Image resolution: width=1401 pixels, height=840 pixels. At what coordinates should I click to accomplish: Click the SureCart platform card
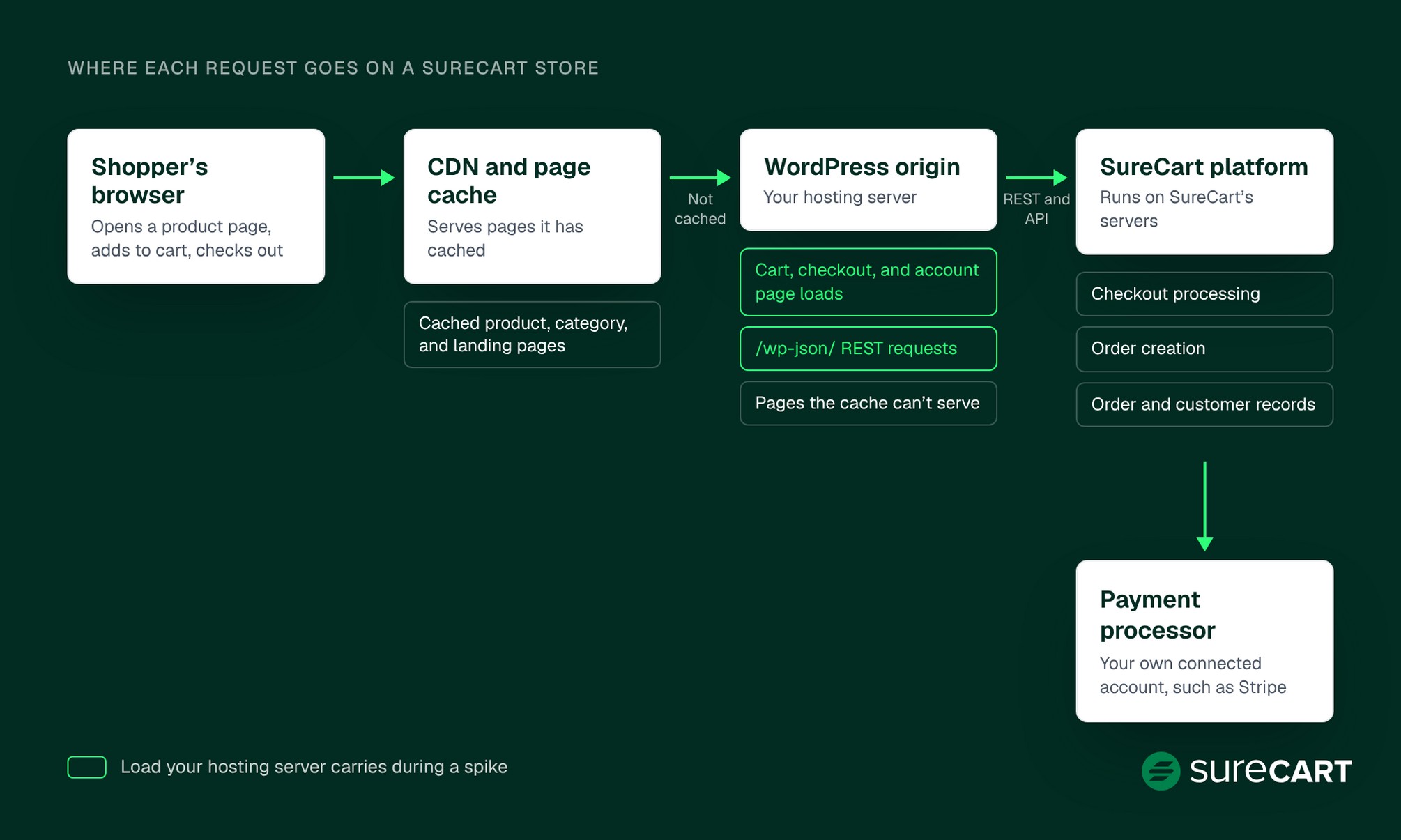tap(1204, 192)
